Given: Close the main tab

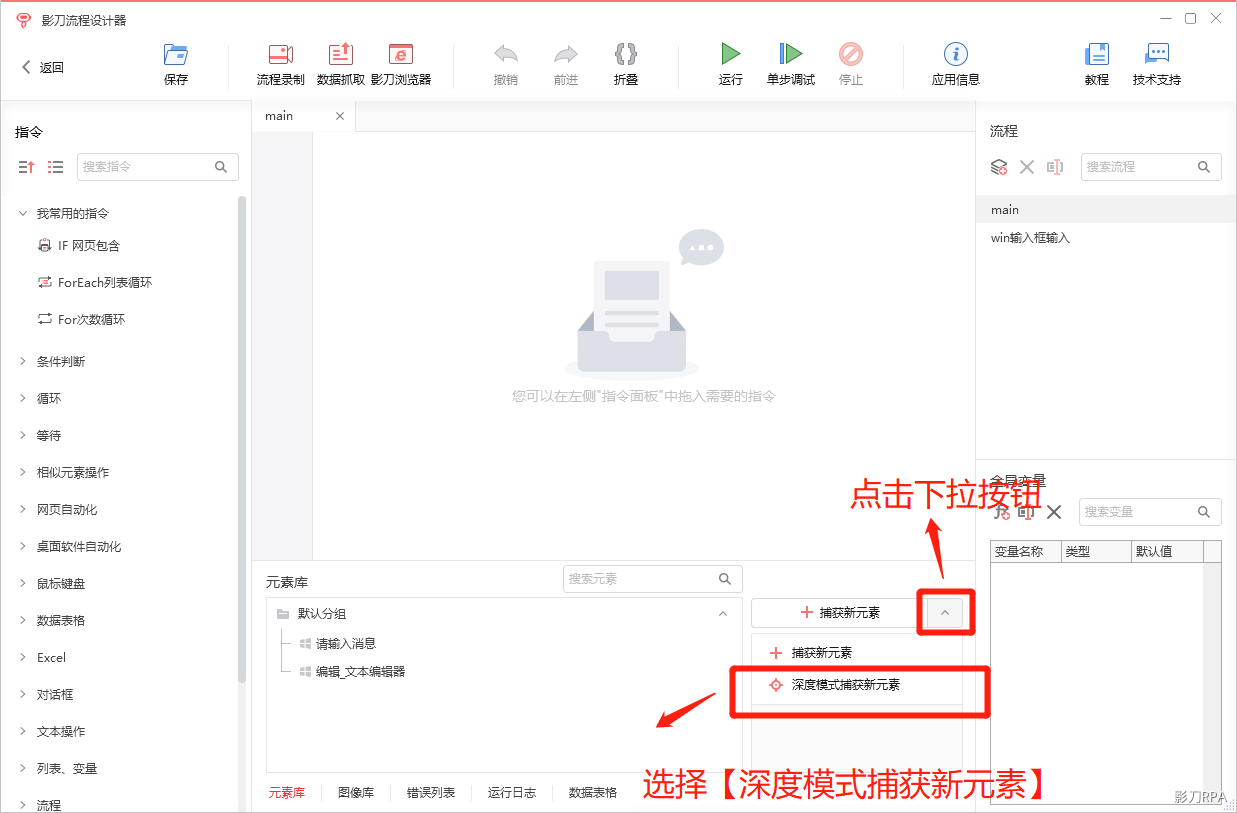Looking at the screenshot, I should click(340, 116).
